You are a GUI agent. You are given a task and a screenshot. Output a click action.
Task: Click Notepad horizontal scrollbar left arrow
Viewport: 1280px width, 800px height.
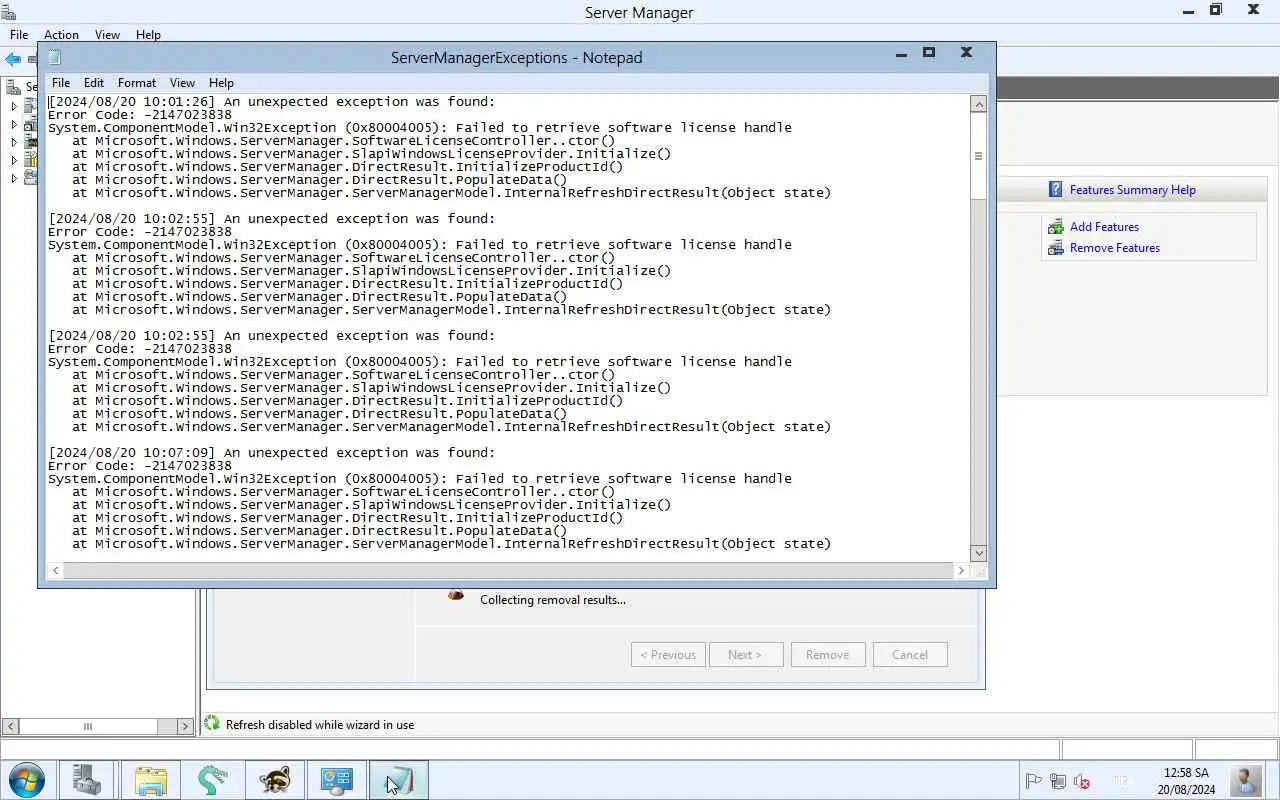click(56, 571)
